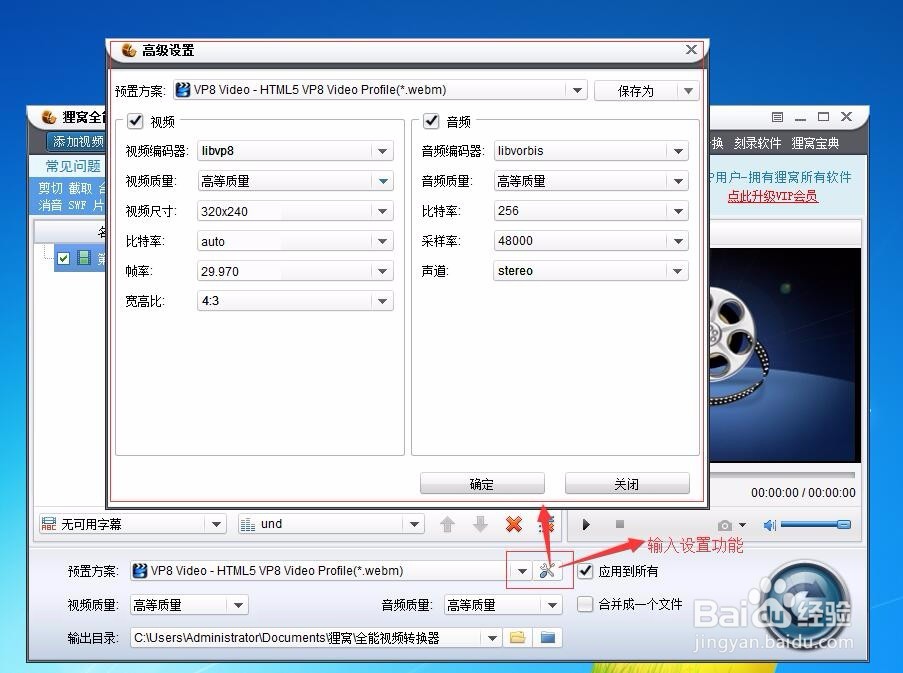The height and width of the screenshot is (673, 903).
Task: Enable 合并成一个文件 checkbox
Action: click(585, 604)
